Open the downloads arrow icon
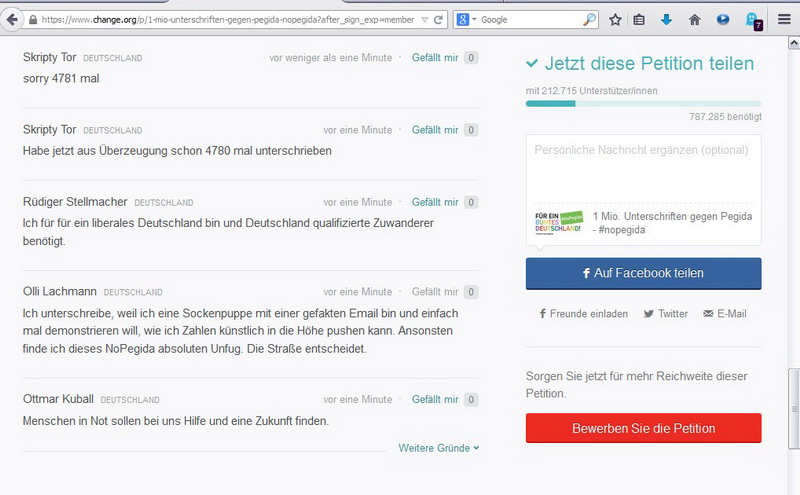This screenshot has height=495, width=800. pos(666,20)
